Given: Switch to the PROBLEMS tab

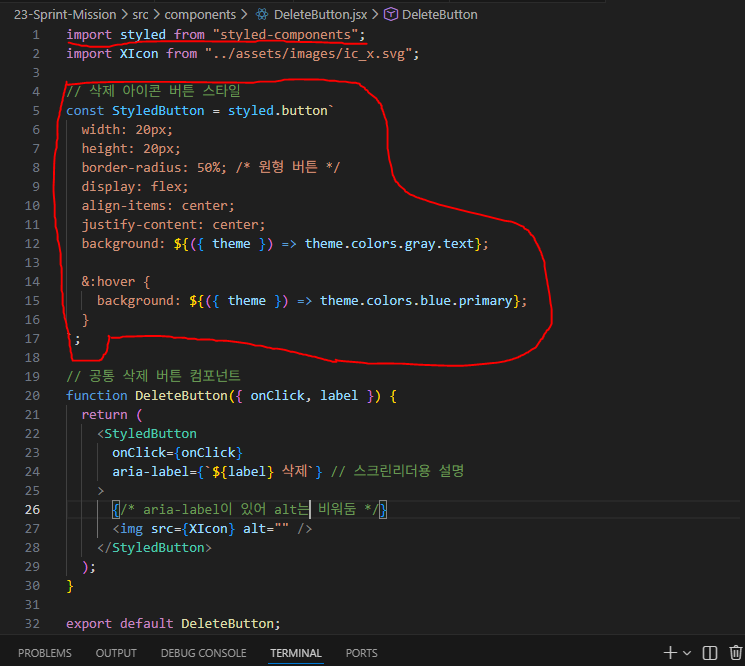Looking at the screenshot, I should pyautogui.click(x=45, y=653).
